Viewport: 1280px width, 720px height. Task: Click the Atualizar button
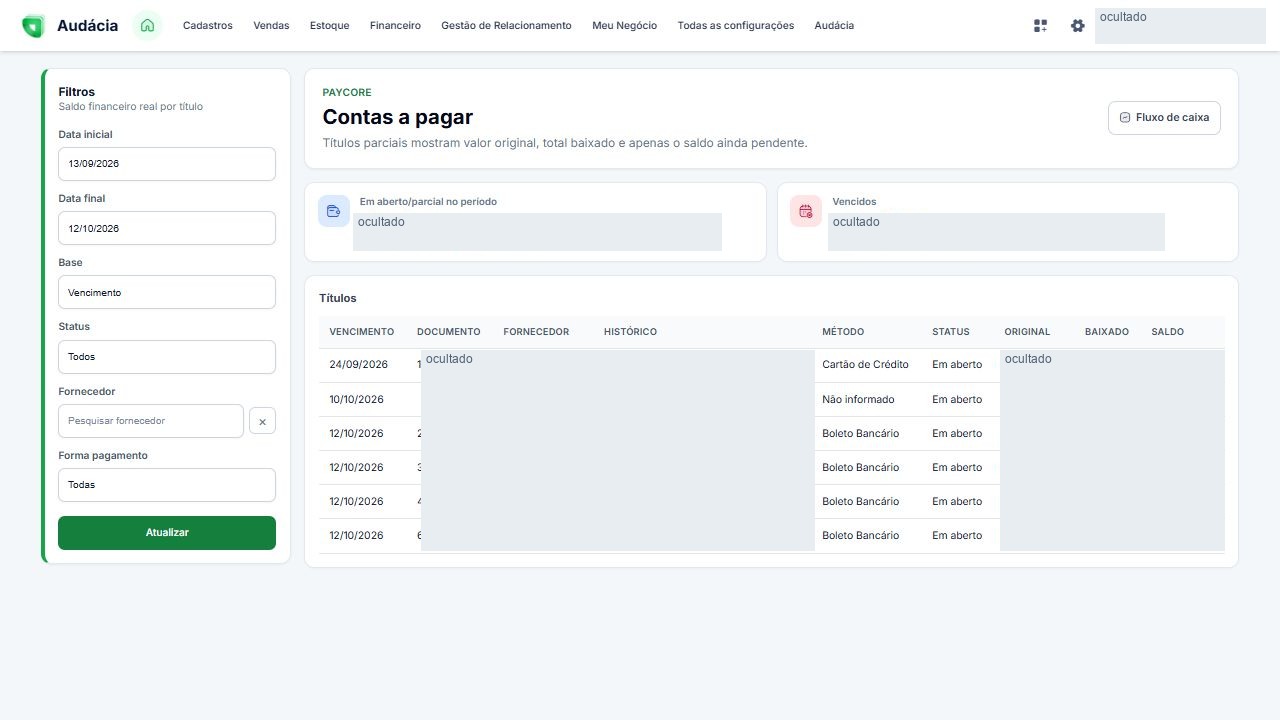pos(167,533)
